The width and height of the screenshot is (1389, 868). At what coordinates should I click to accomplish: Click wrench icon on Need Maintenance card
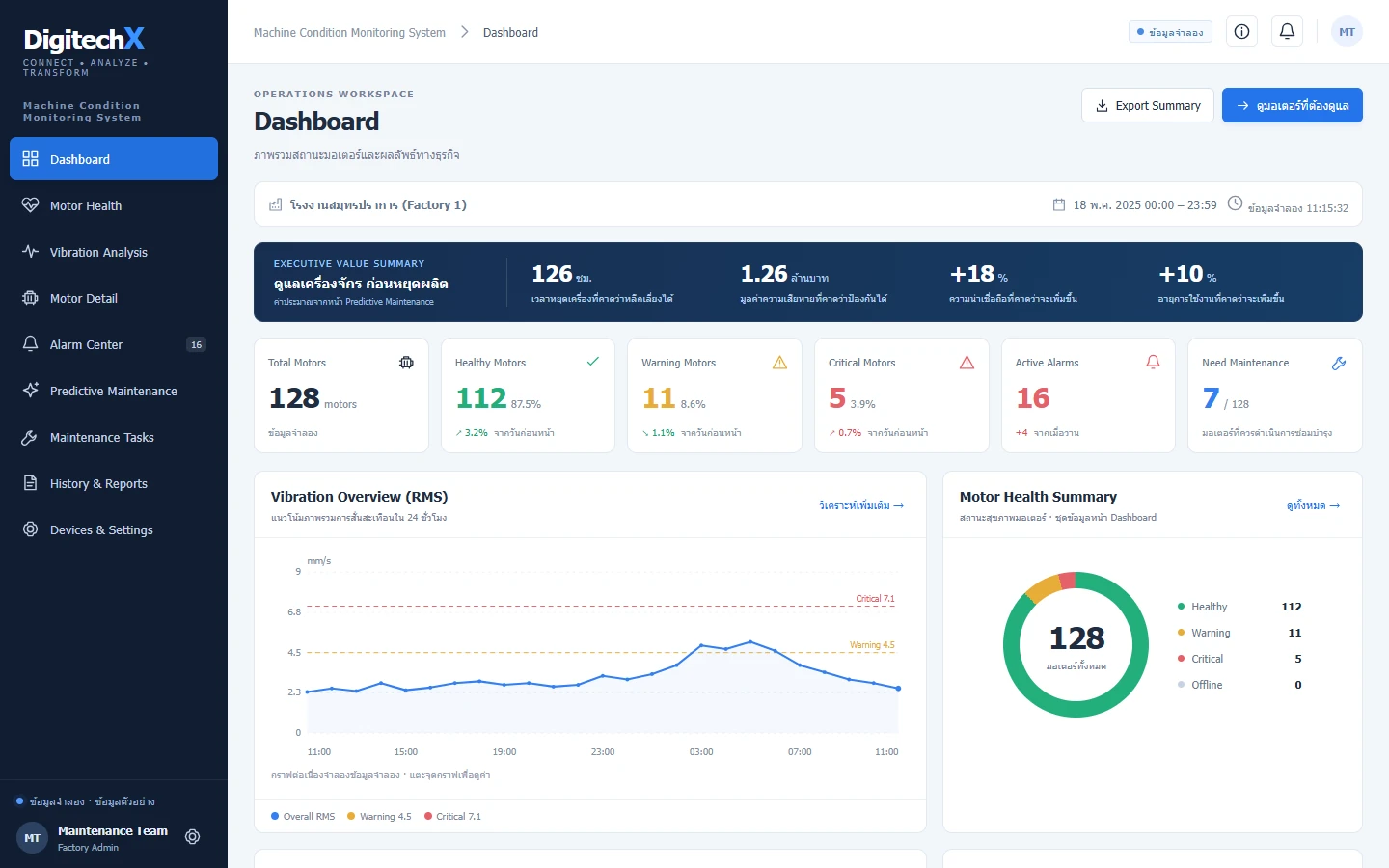[1339, 364]
